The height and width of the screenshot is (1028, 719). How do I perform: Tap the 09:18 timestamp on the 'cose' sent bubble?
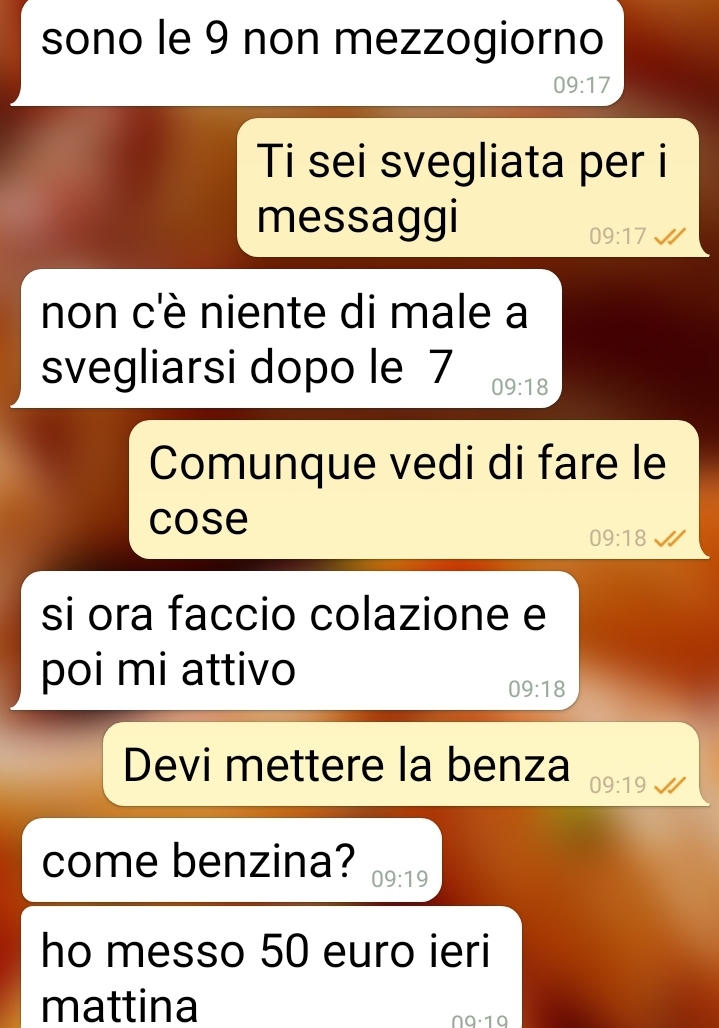click(x=617, y=538)
